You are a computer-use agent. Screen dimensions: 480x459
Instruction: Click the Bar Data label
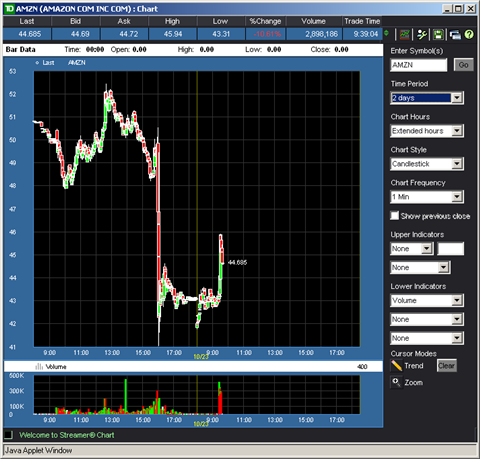click(20, 49)
